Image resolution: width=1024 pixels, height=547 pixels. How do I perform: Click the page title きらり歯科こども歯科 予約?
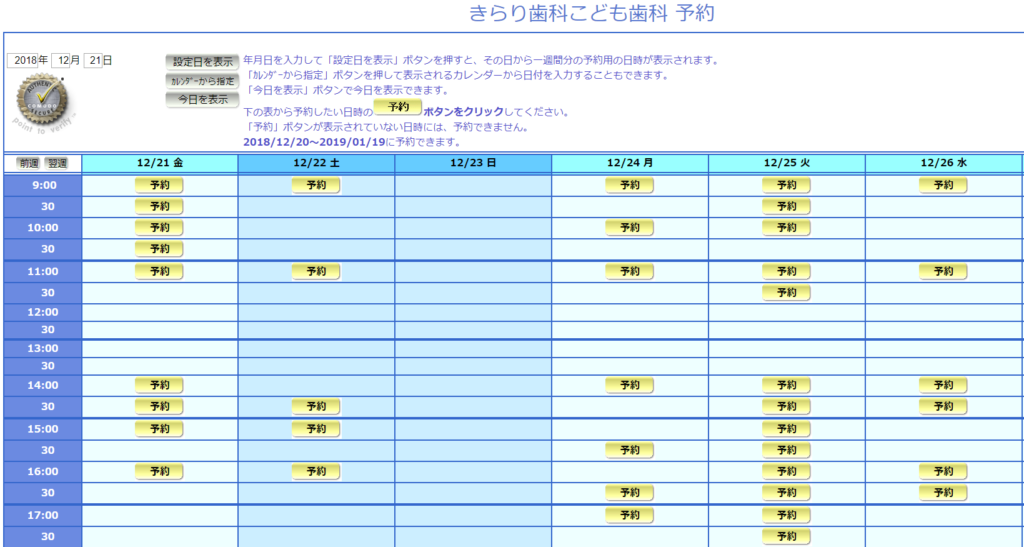pyautogui.click(x=592, y=13)
